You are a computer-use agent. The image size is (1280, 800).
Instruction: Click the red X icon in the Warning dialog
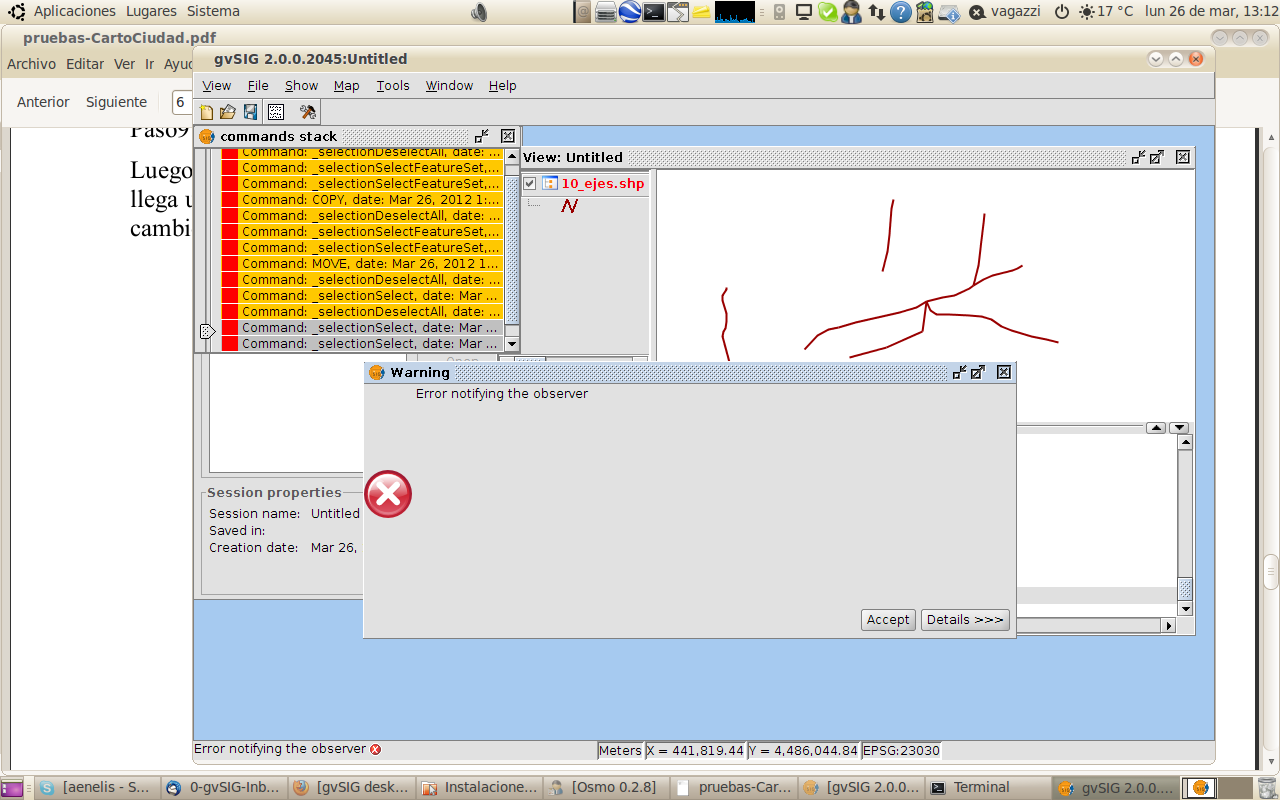coord(388,494)
